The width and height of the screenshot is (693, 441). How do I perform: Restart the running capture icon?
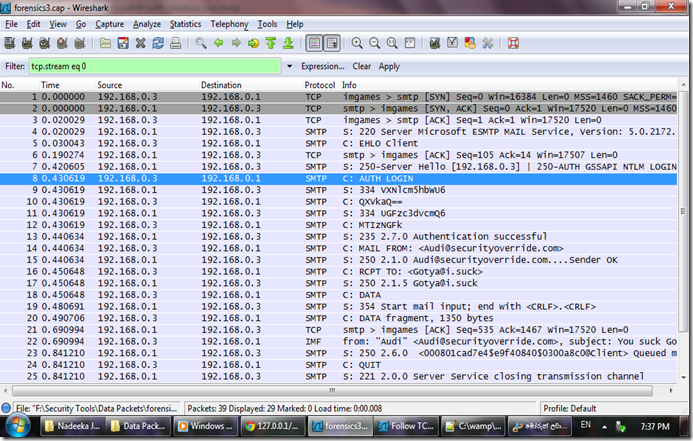point(80,43)
